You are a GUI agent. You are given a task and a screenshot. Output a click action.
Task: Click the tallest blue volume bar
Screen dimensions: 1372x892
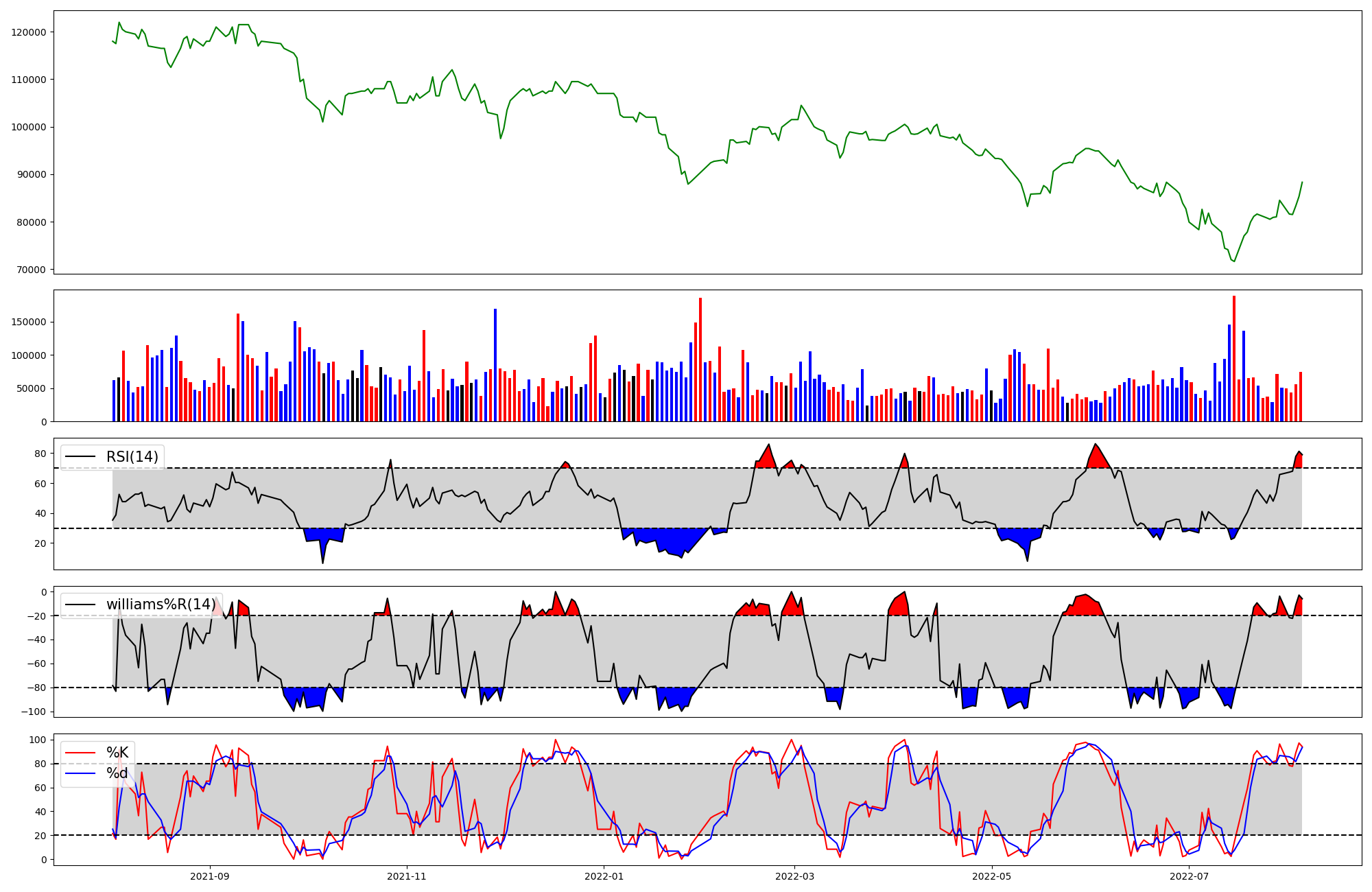tap(495, 365)
